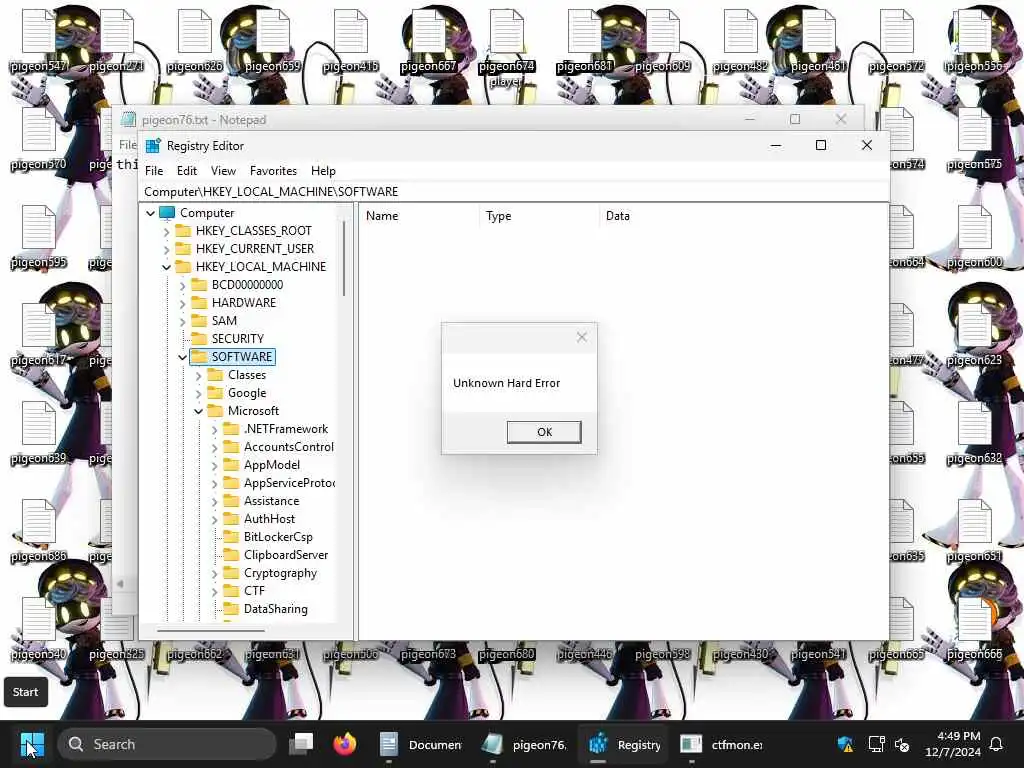Switch to Document taskbar window
This screenshot has width=1024, height=768.
click(x=420, y=744)
